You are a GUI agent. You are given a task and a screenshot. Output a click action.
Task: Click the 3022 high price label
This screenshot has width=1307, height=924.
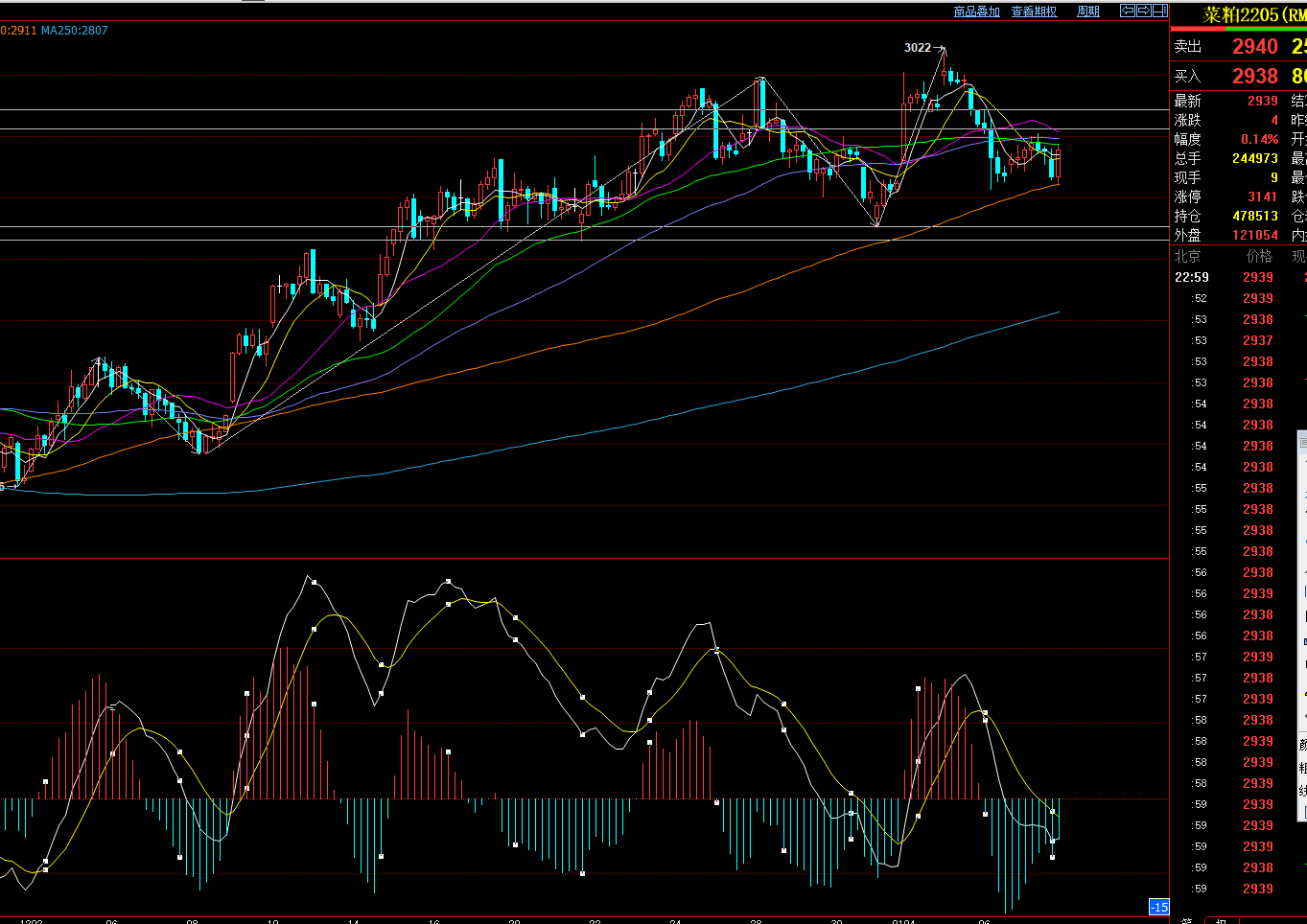[918, 48]
